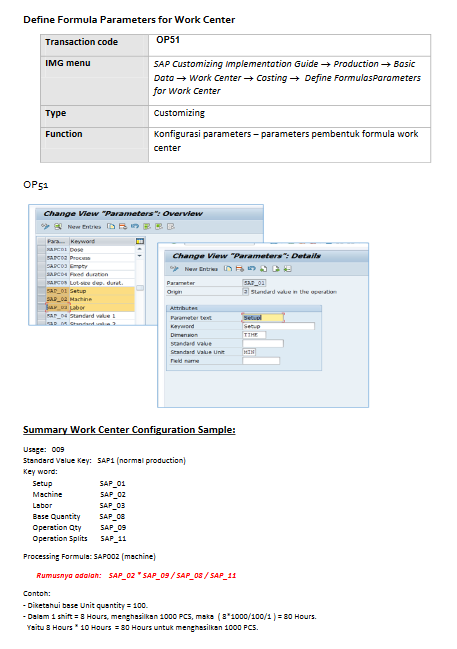The width and height of the screenshot is (457, 649).
Task: Click Display/Change toggle icon in Details toolbar
Action: pos(174,269)
